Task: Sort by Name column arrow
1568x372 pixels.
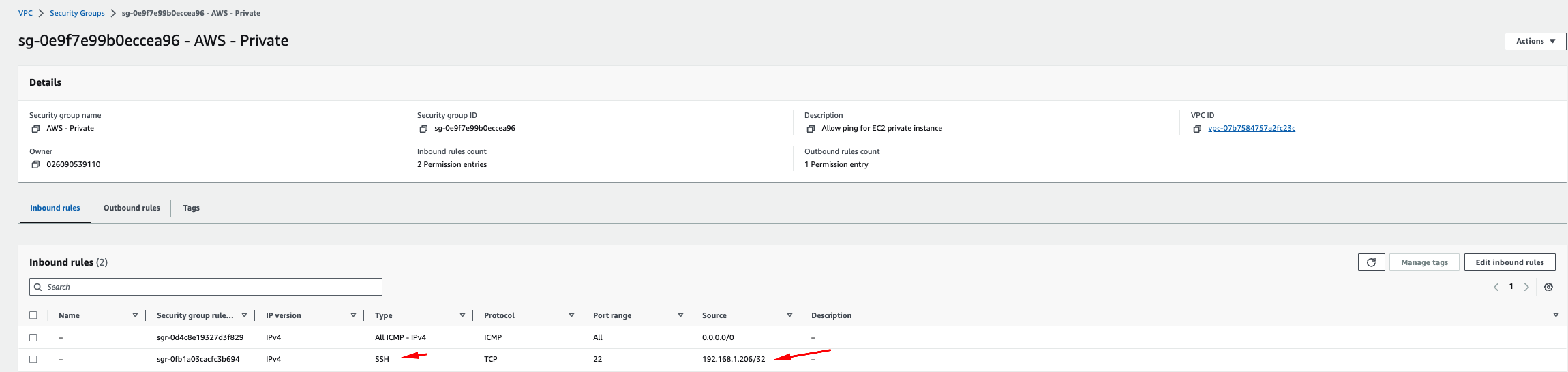Action: click(135, 315)
